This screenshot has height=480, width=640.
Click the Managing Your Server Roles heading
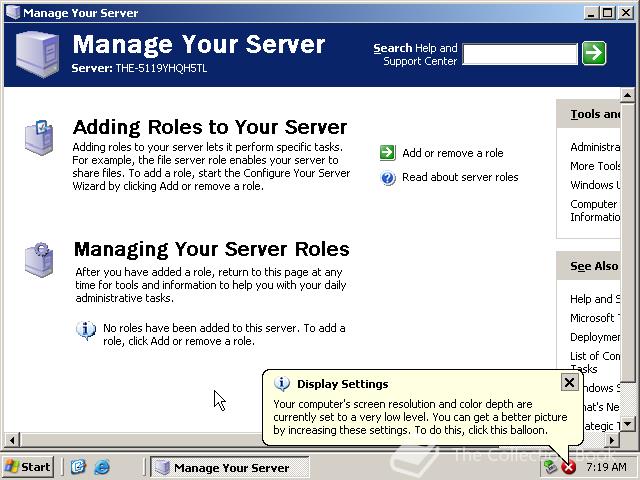click(x=212, y=249)
